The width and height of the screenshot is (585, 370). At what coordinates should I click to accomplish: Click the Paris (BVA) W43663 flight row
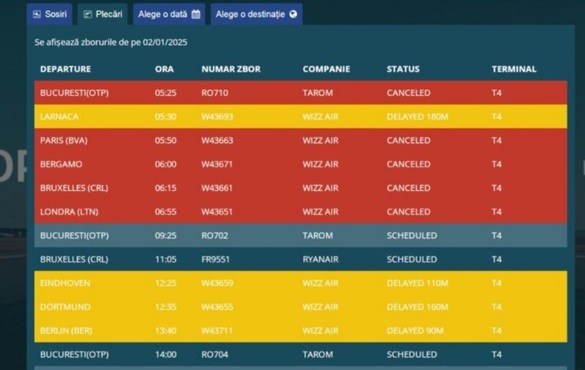(301, 141)
